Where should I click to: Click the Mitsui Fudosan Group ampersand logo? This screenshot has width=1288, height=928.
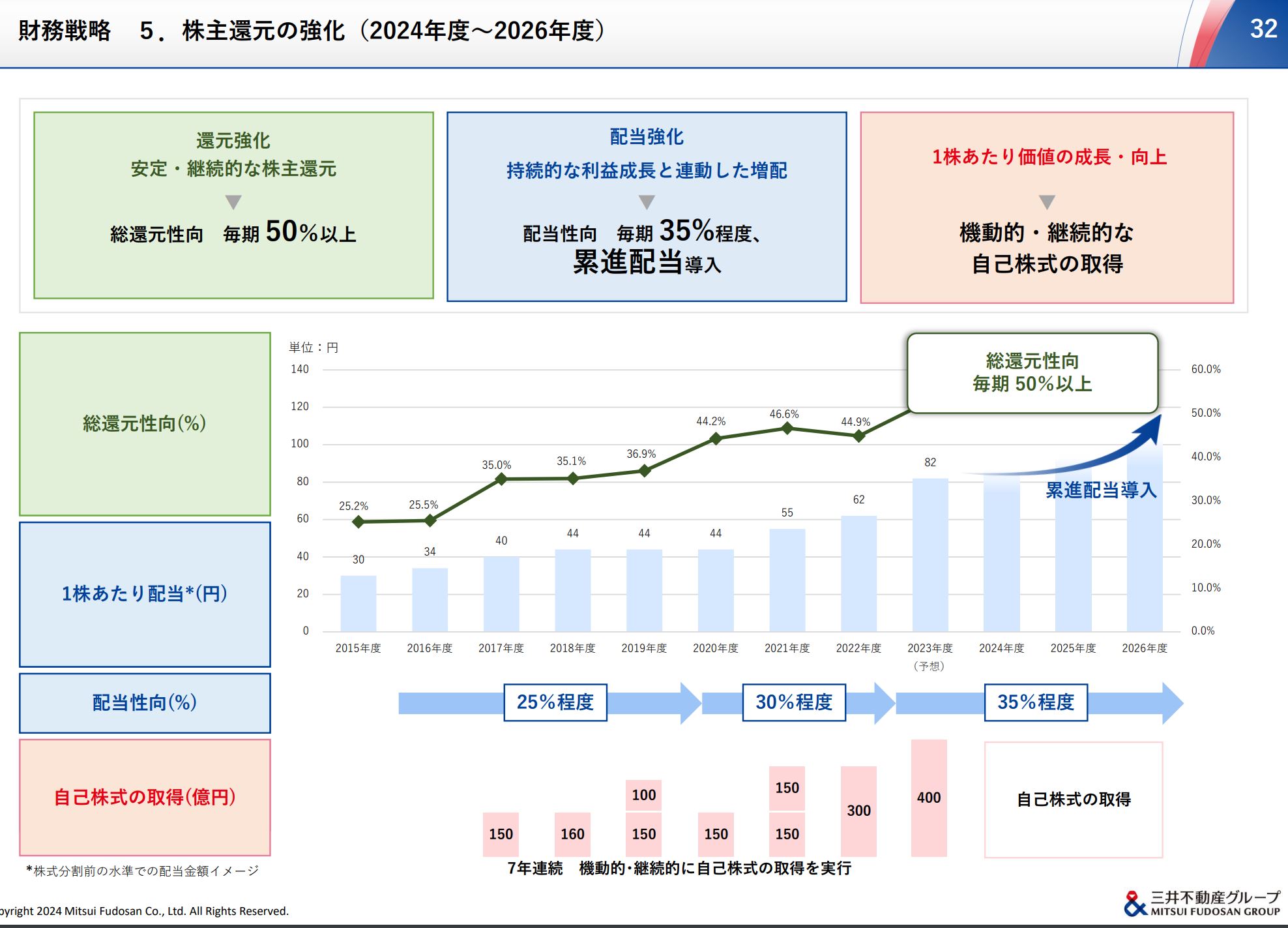click(x=1135, y=903)
